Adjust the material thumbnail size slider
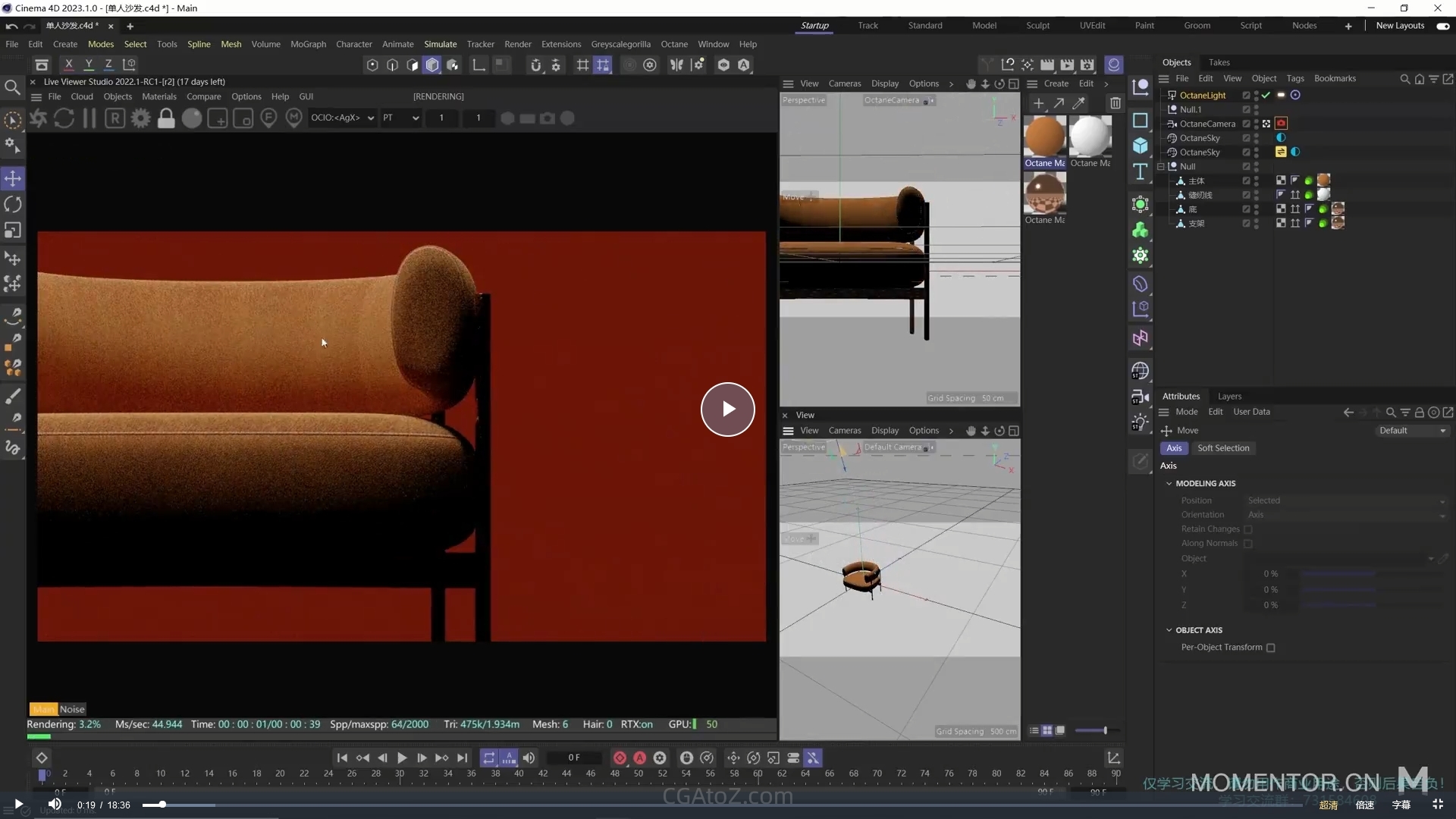1456x819 pixels. [x=1105, y=730]
